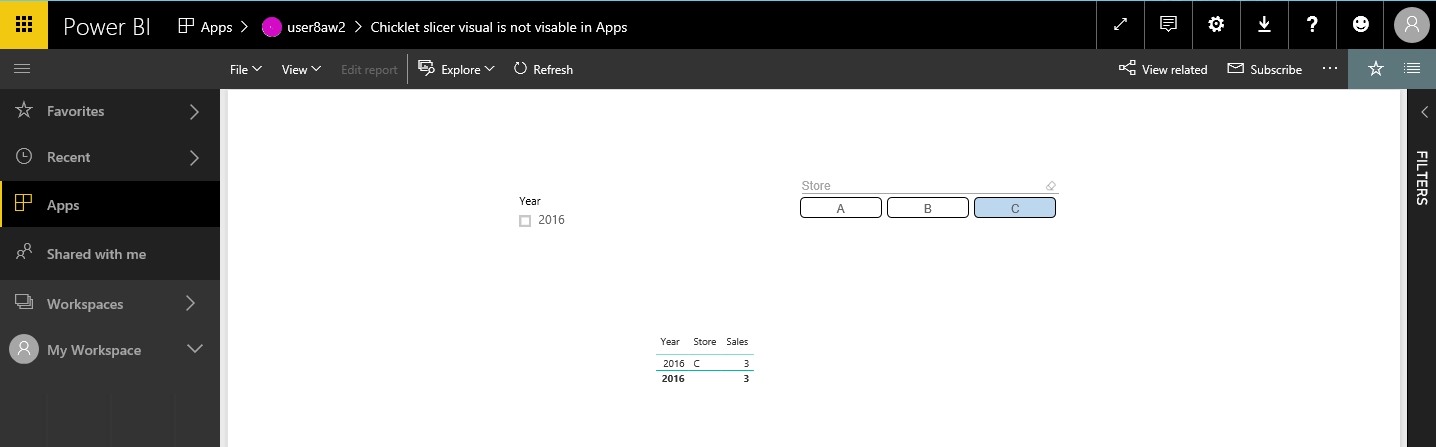Image resolution: width=1436 pixels, height=447 pixels.
Task: Open the help question mark
Action: coord(1312,25)
